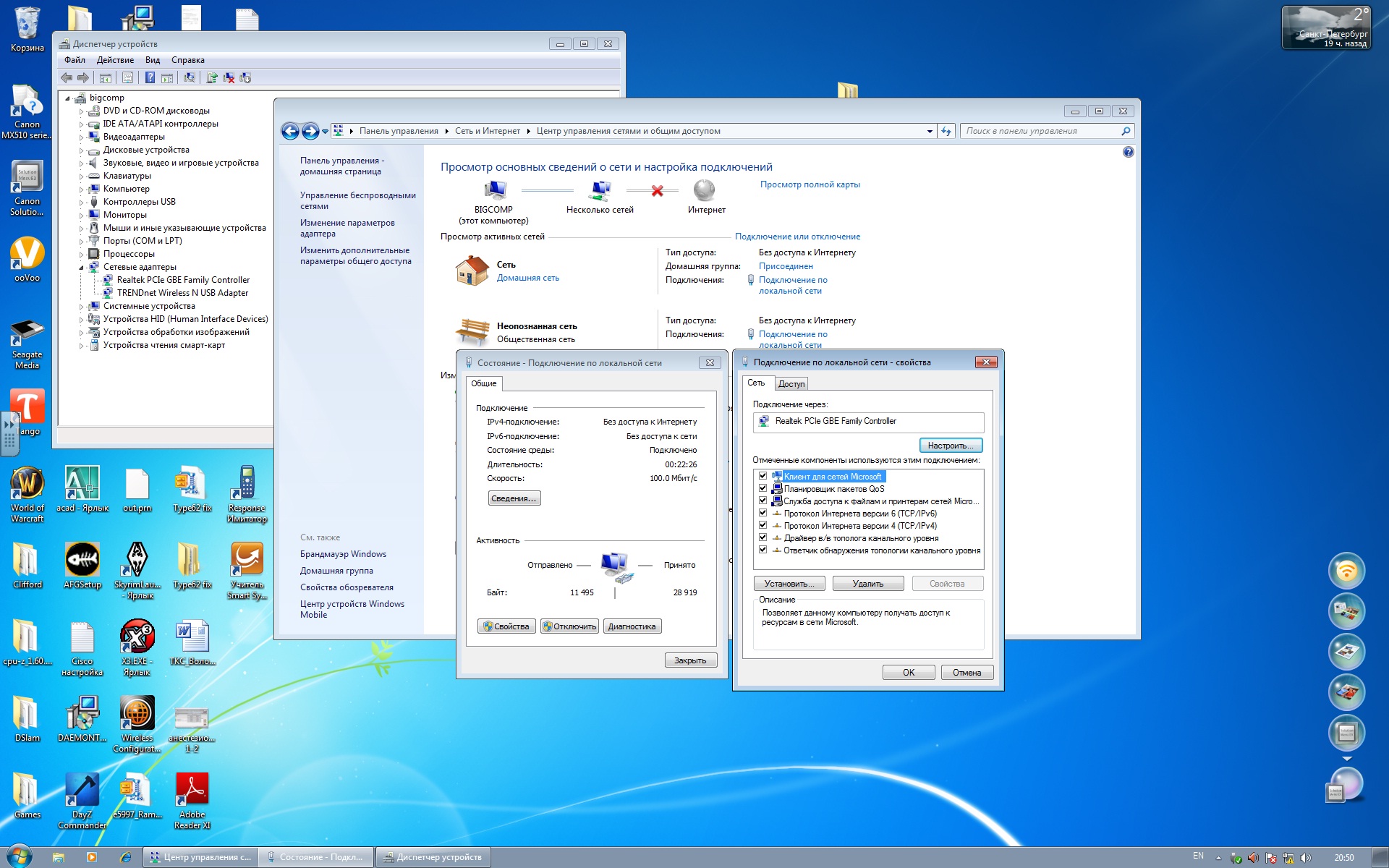1389x868 pixels.
Task: Toggle Internet Protocol version 4 (TCP/IPv4) checkbox
Action: [x=763, y=525]
